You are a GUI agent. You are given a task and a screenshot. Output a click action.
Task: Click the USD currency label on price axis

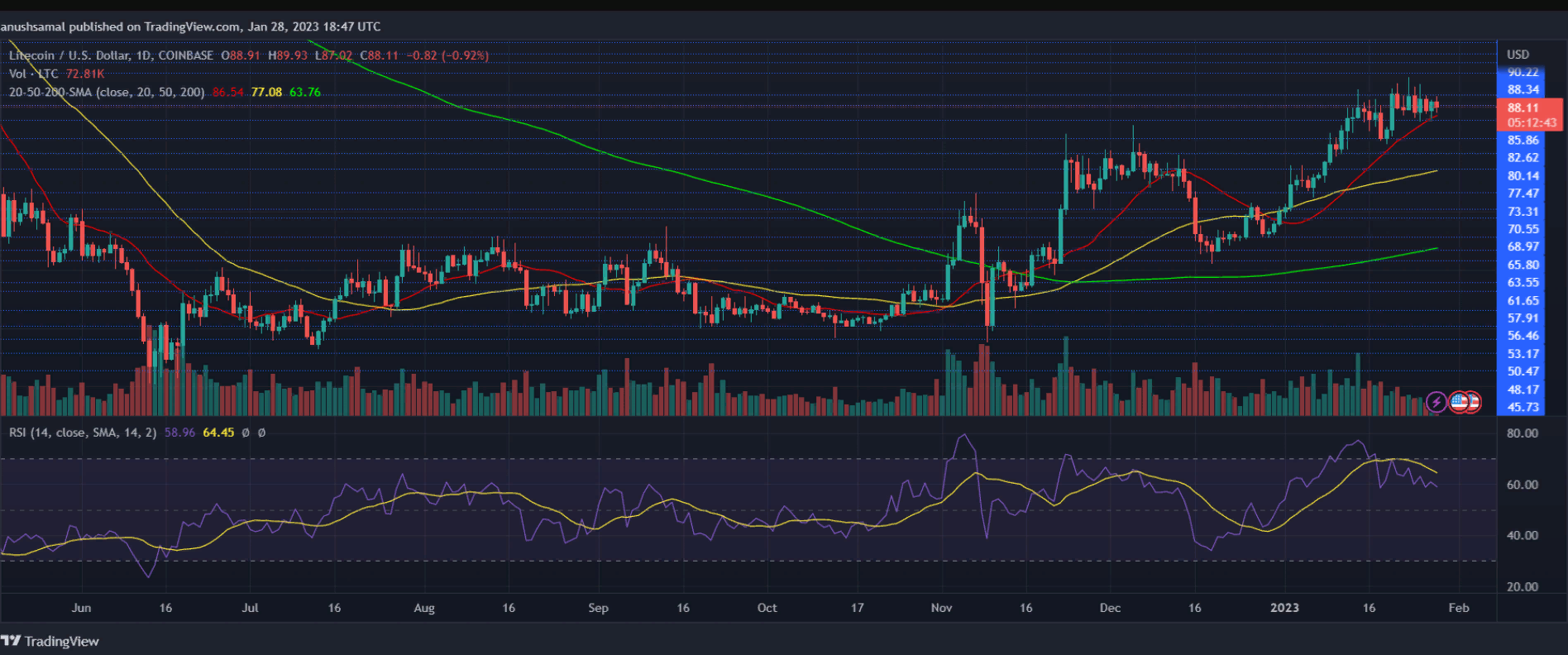point(1518,55)
